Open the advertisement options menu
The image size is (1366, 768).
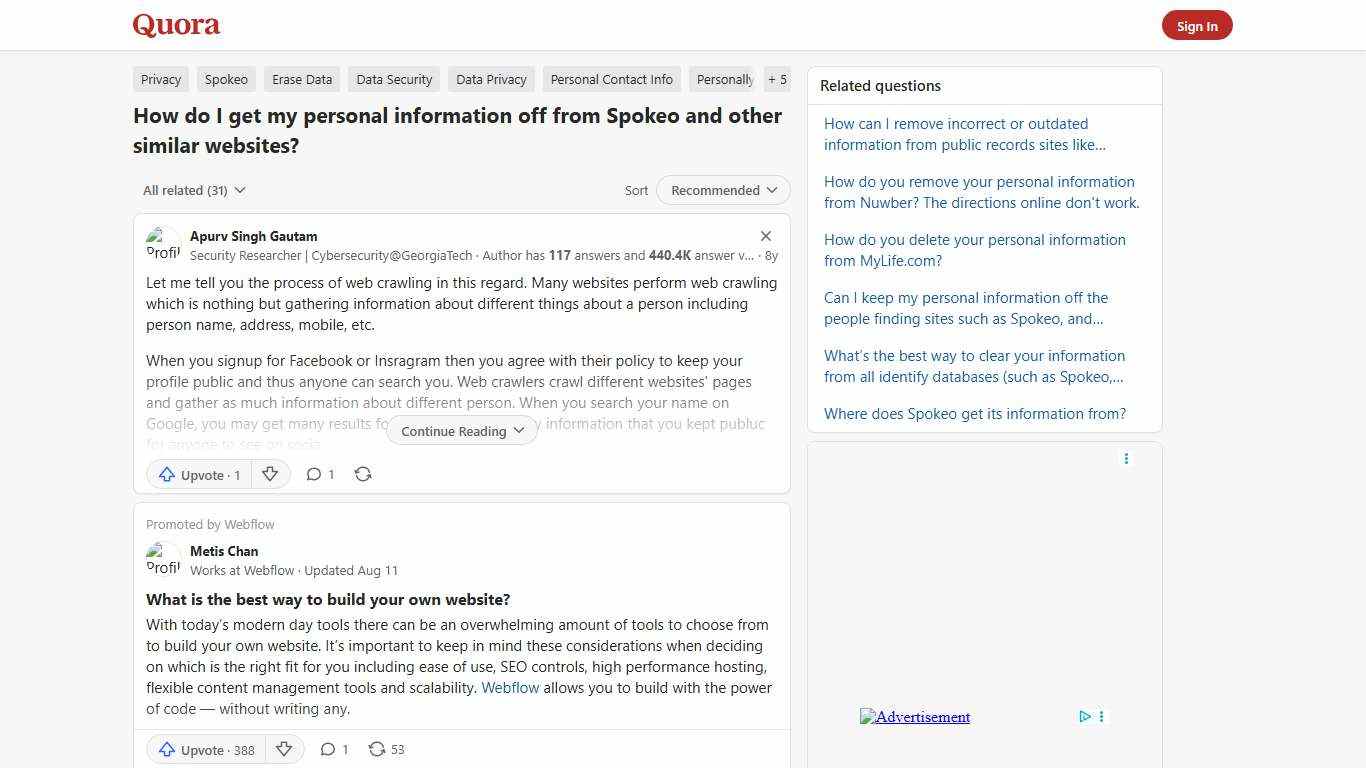point(1126,459)
